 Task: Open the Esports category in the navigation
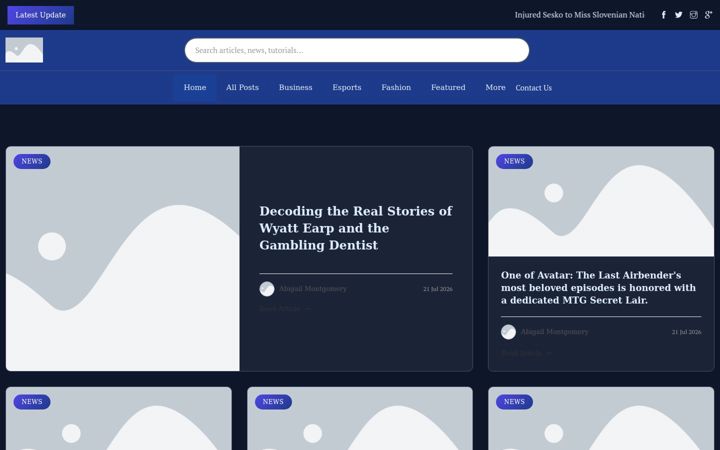point(347,87)
